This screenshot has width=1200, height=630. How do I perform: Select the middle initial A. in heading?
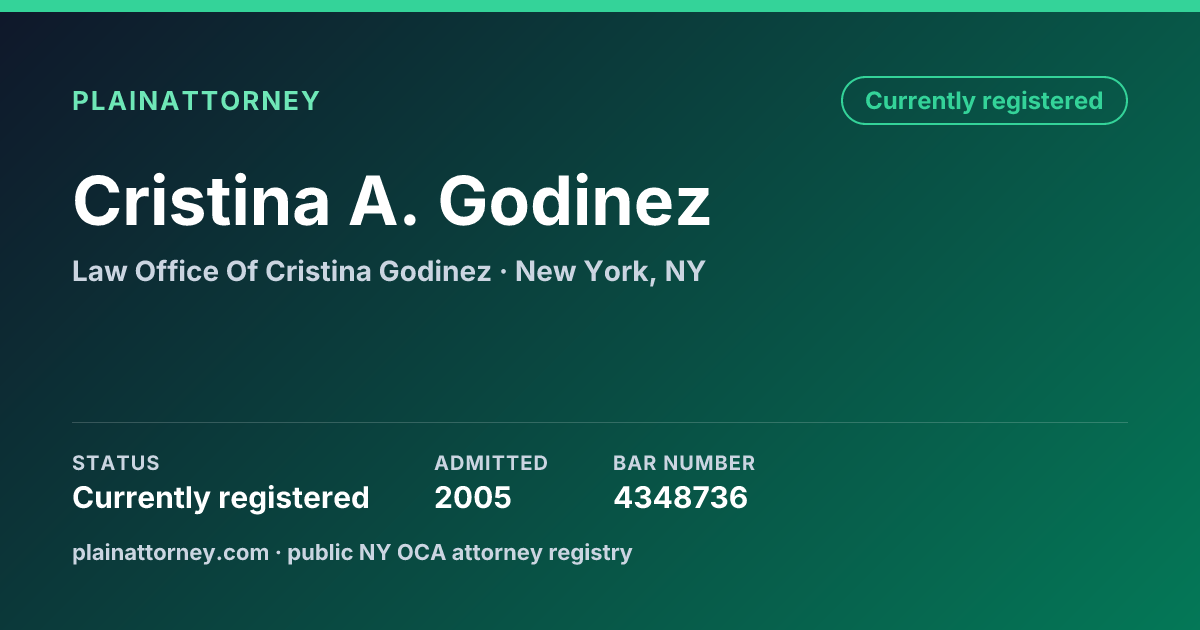click(383, 201)
